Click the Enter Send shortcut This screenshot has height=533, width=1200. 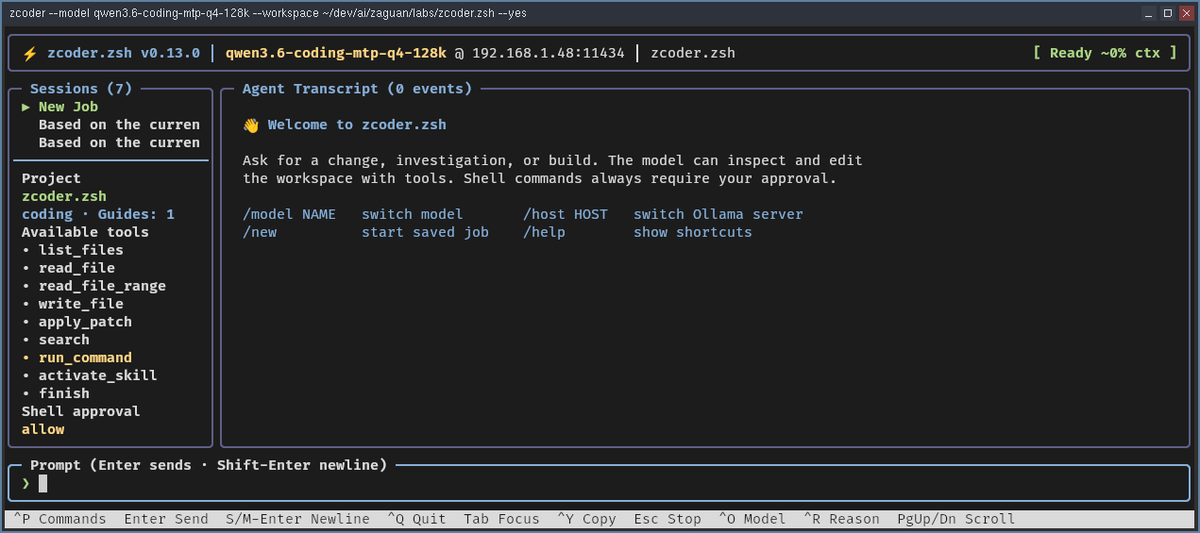[166, 519]
